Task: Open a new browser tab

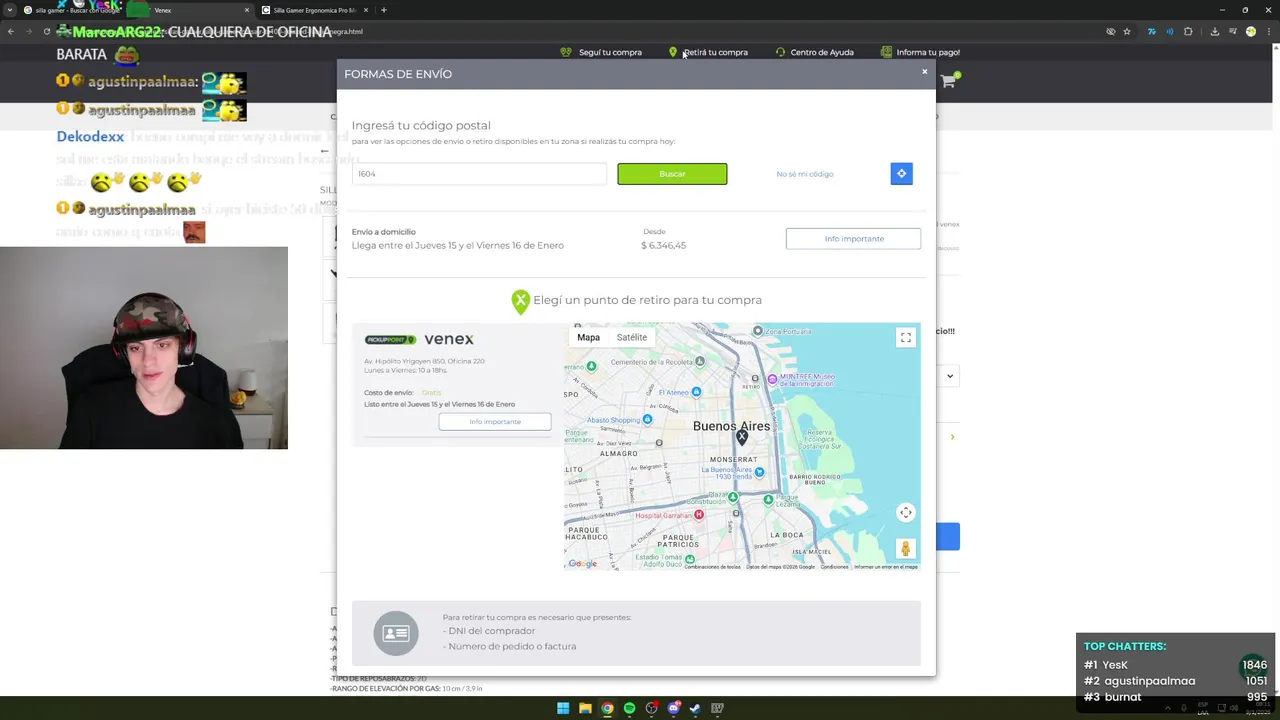Action: click(x=384, y=10)
